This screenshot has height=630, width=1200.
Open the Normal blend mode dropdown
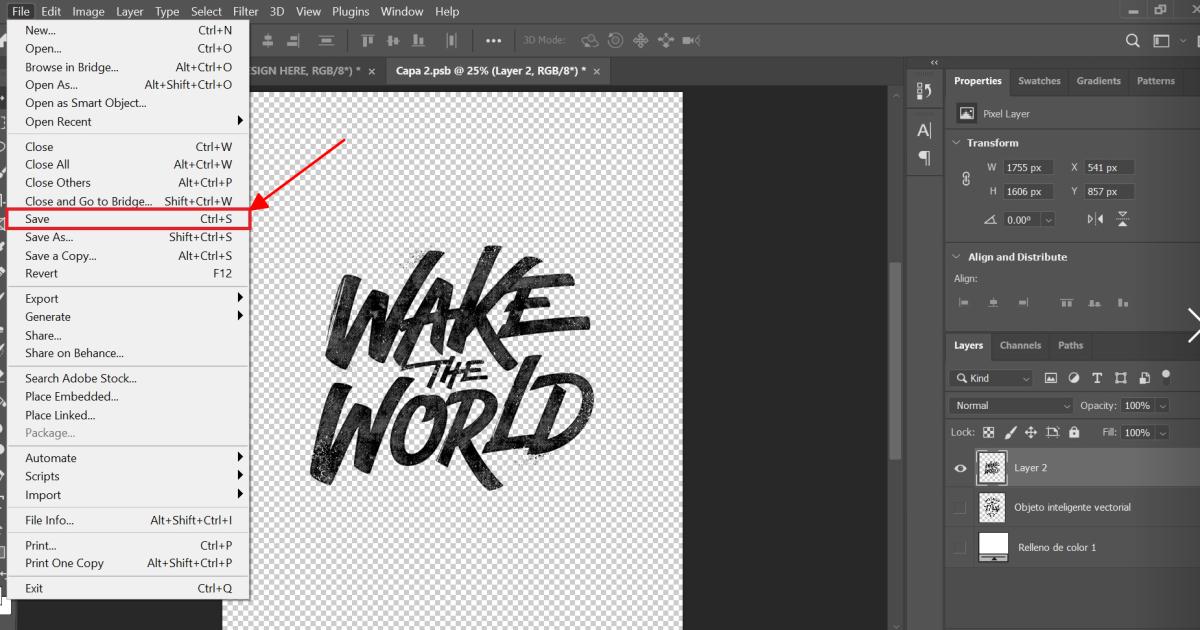[x=1012, y=406]
